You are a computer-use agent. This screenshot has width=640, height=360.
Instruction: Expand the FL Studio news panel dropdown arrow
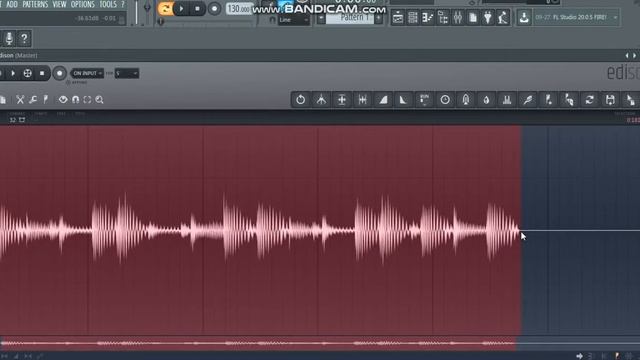615,18
